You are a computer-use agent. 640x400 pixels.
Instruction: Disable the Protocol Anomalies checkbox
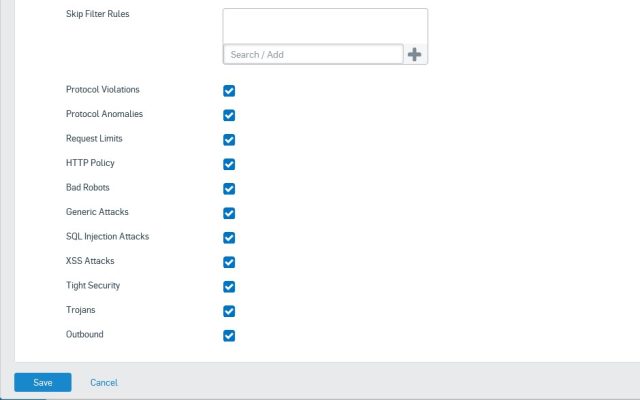229,115
